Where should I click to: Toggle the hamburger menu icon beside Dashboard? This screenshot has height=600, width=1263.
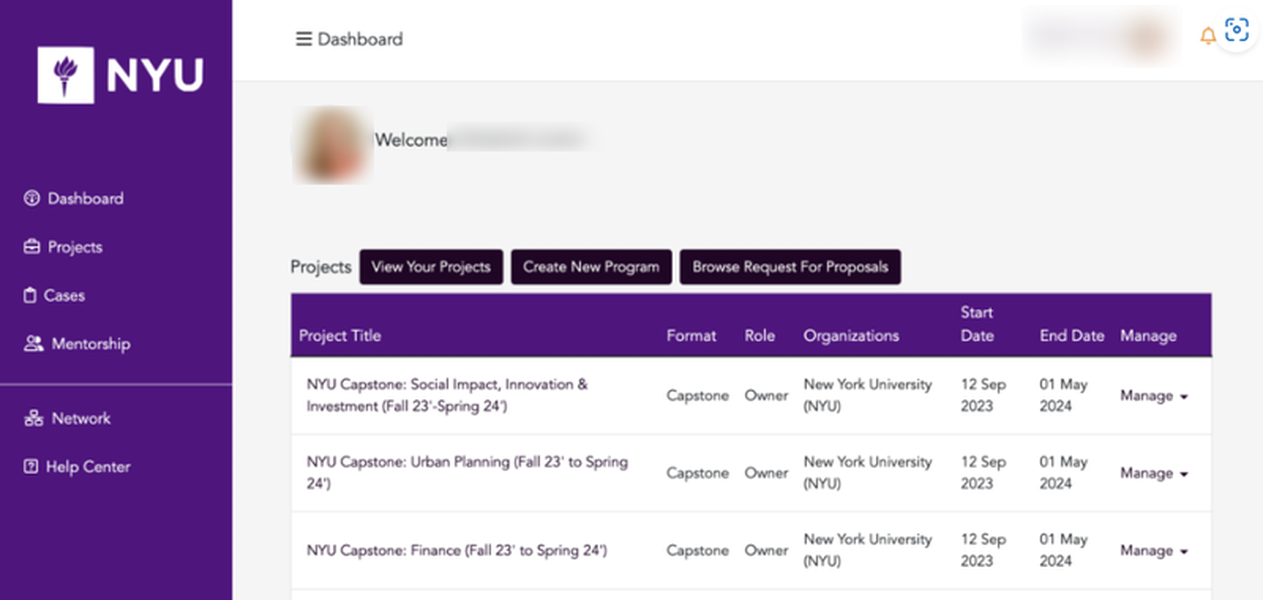click(x=303, y=40)
